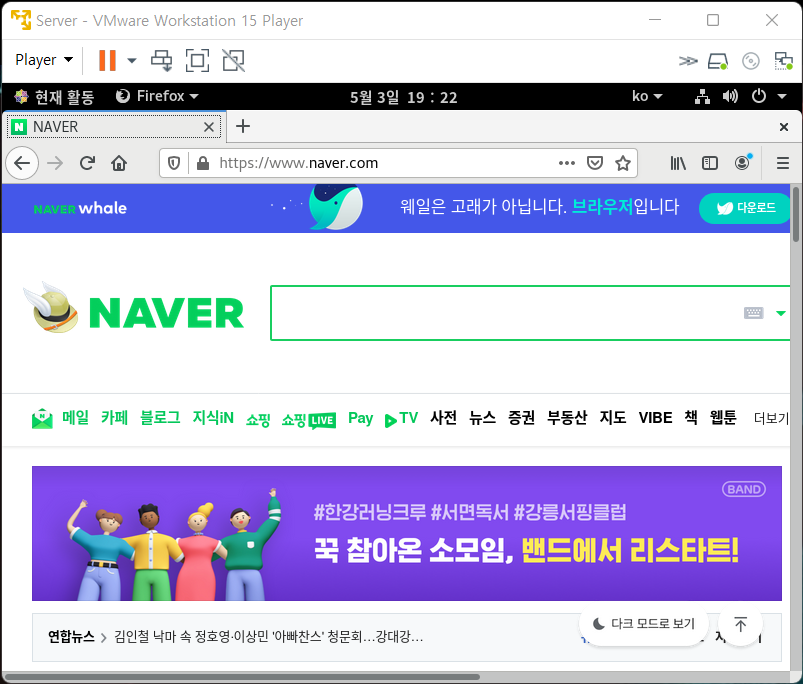
Task: Open VIBE menu item
Action: [x=656, y=418]
